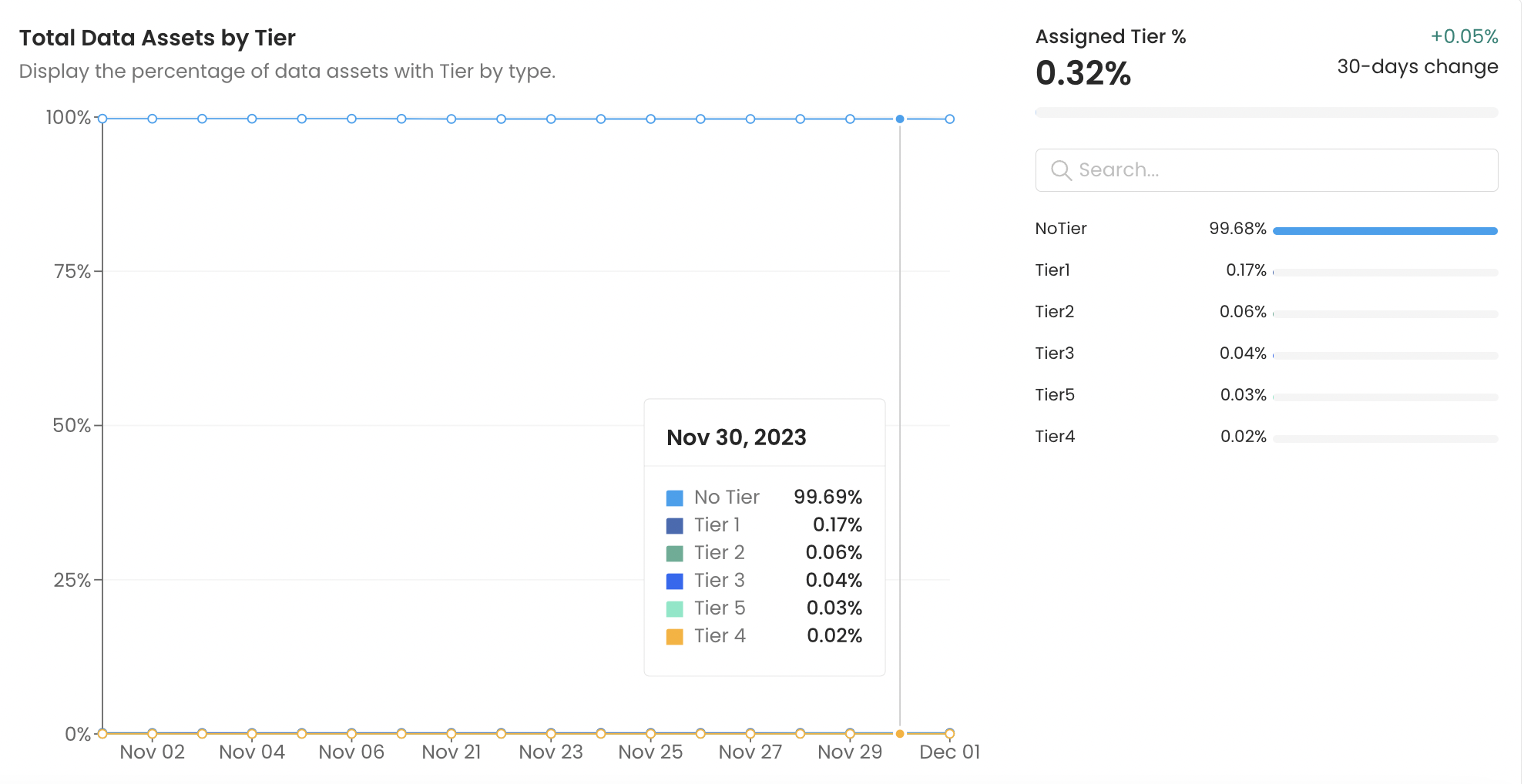Image resolution: width=1524 pixels, height=784 pixels.
Task: Click the Tier 4 orange legend swatch
Action: pyautogui.click(x=674, y=637)
